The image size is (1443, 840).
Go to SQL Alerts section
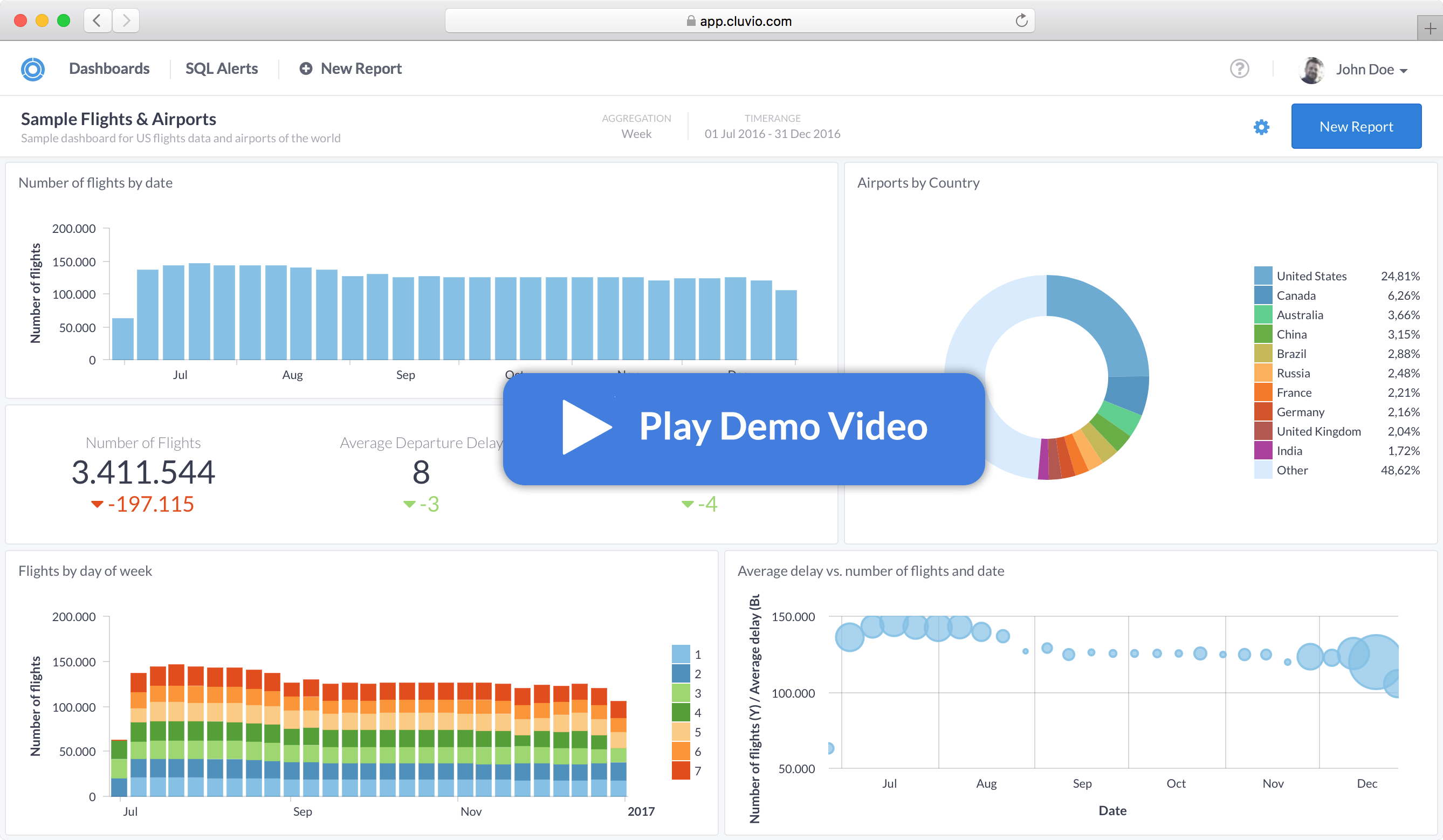tap(222, 68)
